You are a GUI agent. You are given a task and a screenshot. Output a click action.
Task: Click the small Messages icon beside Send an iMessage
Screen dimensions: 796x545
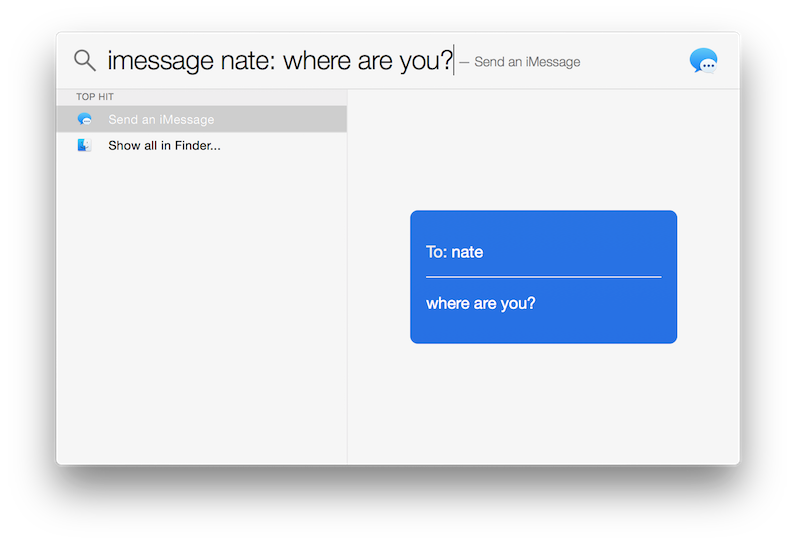pos(85,120)
